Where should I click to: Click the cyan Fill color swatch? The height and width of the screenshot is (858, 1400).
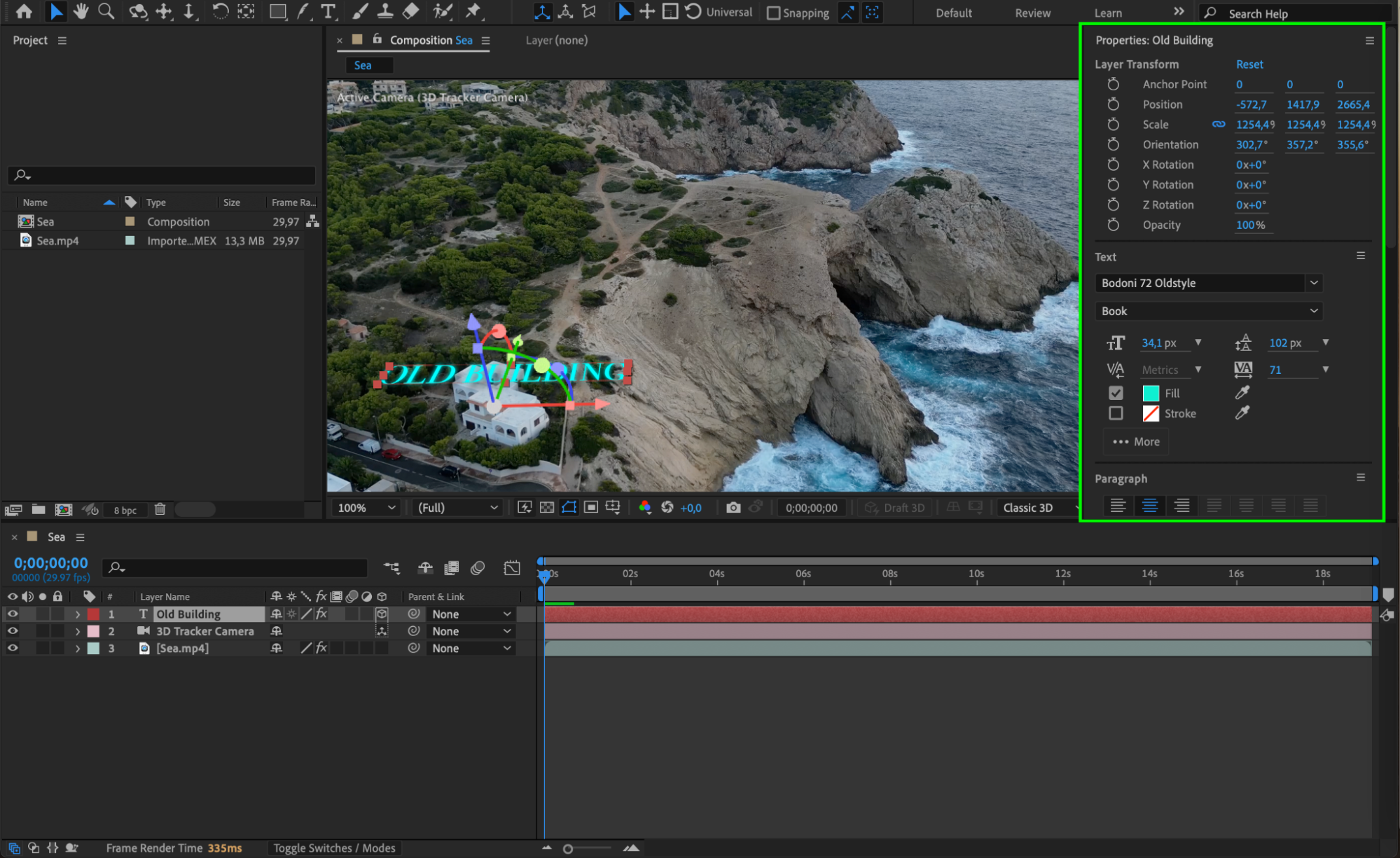tap(1151, 393)
